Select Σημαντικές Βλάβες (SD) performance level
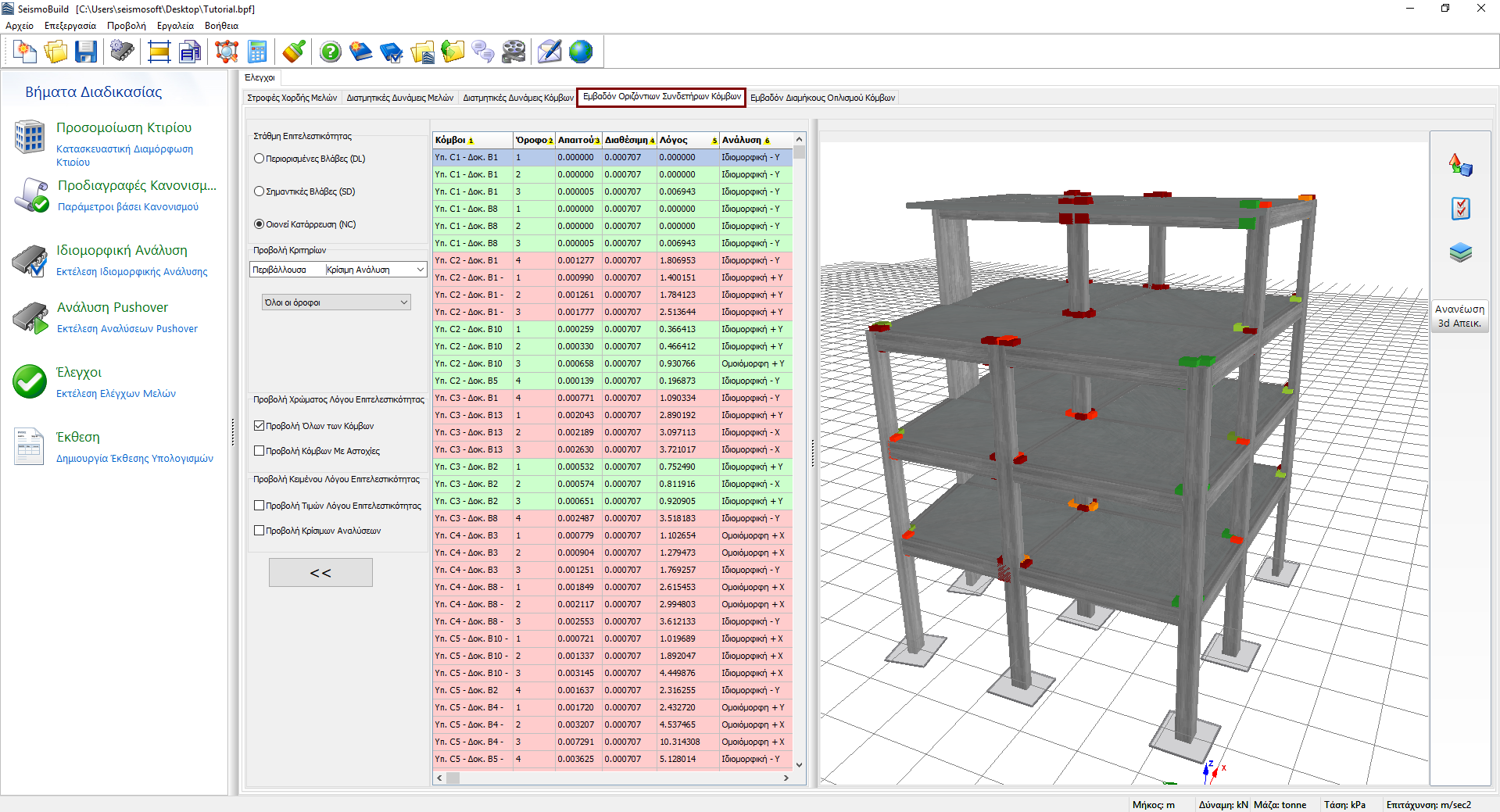The height and width of the screenshot is (812, 1500). (260, 191)
